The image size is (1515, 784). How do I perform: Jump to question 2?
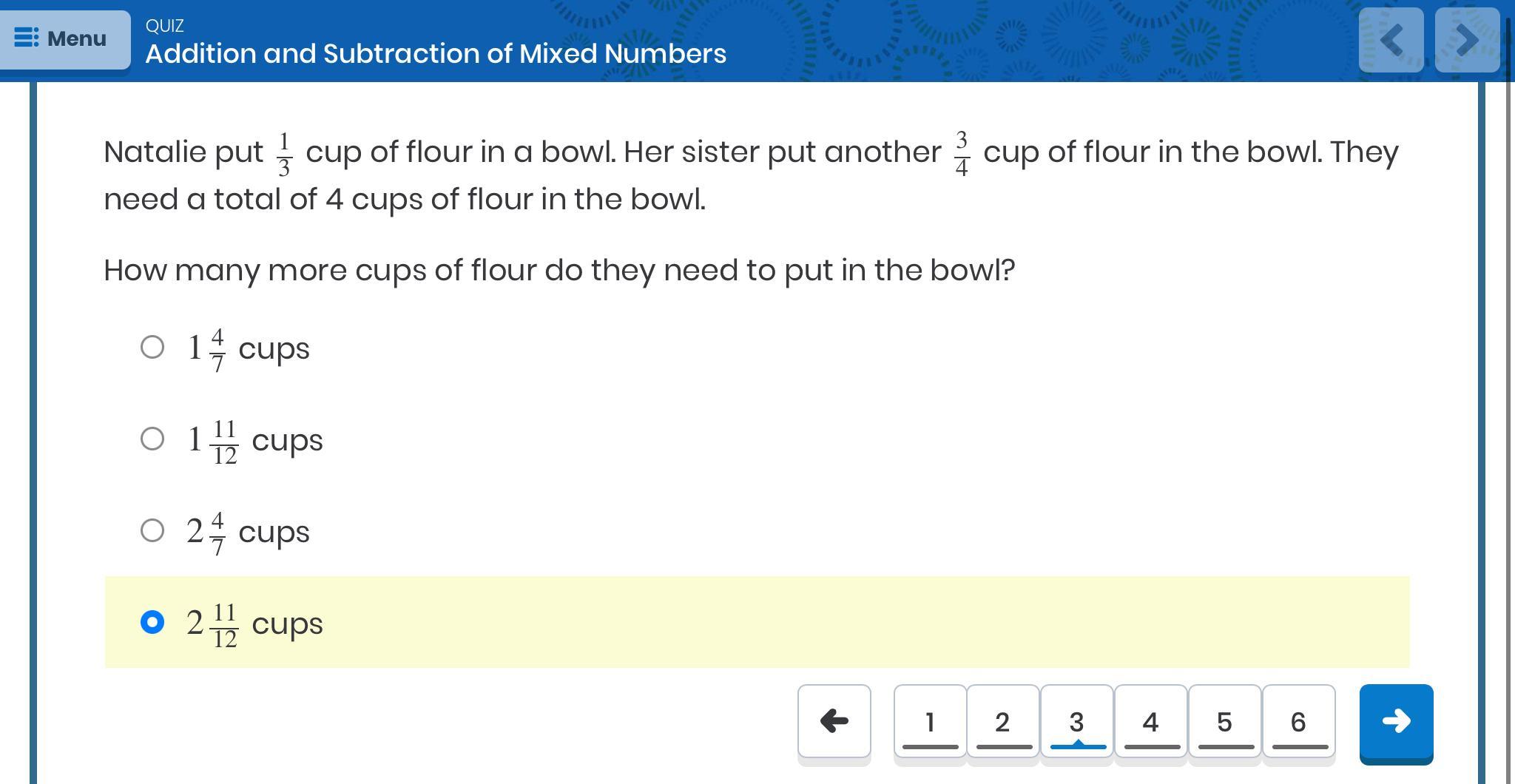pos(1002,722)
